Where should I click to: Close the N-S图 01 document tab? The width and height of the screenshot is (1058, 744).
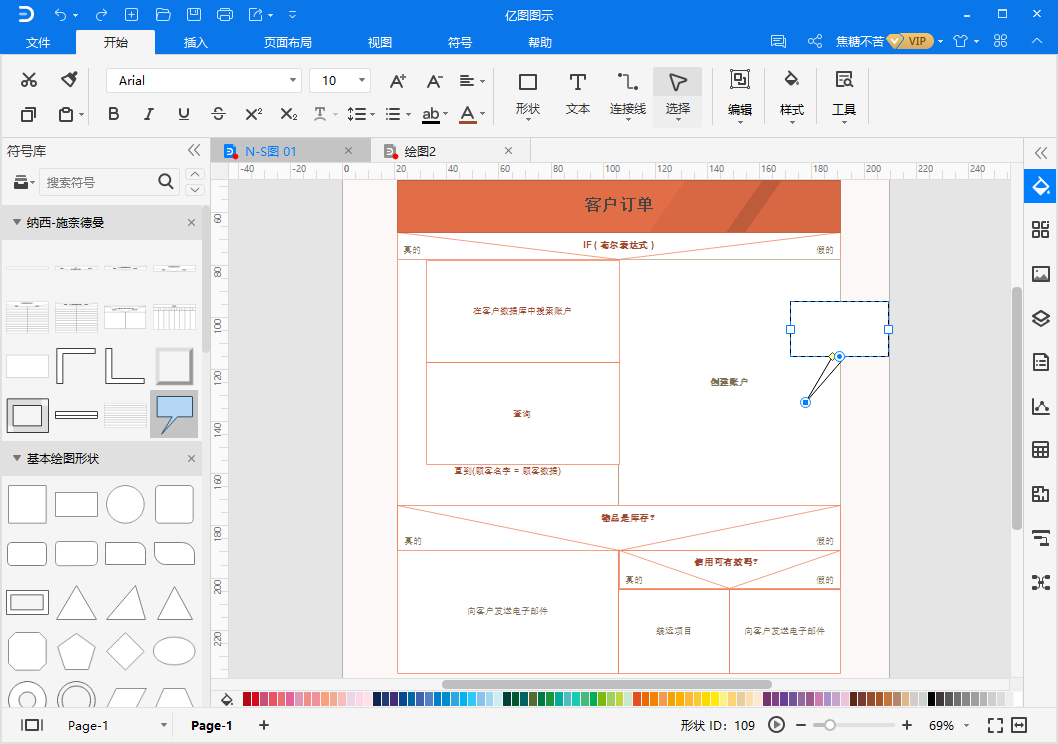[x=348, y=150]
